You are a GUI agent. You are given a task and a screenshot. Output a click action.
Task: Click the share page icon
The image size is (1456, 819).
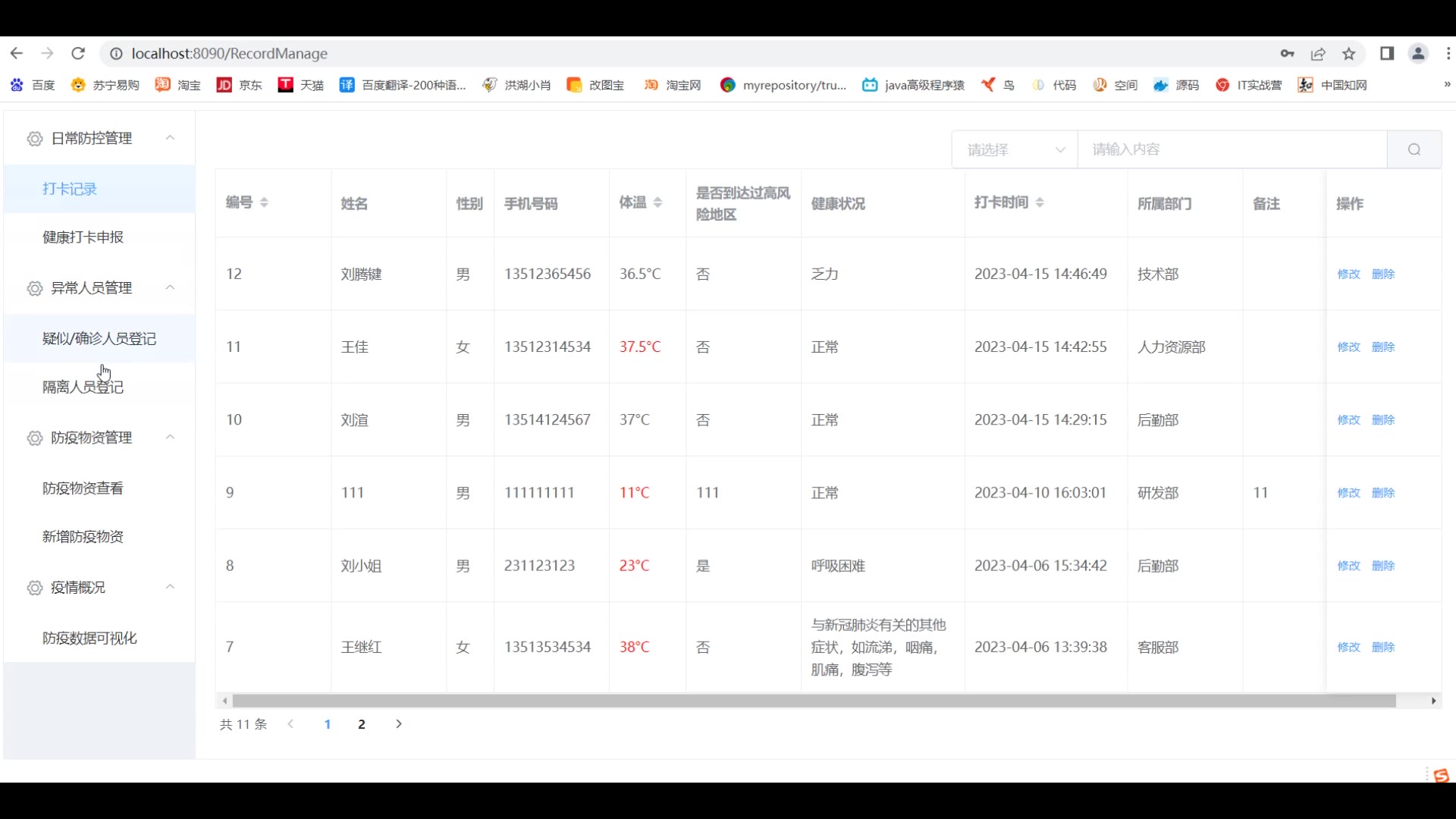1318,53
